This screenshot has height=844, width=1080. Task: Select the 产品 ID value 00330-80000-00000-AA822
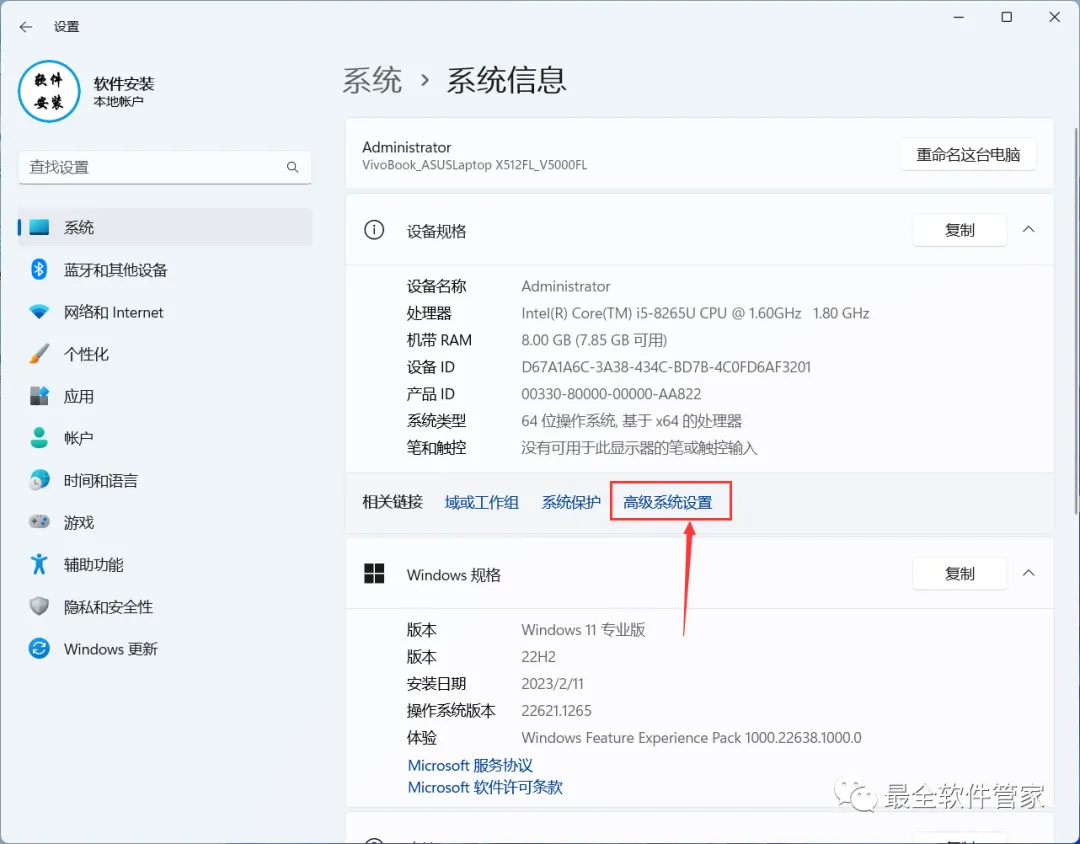611,394
